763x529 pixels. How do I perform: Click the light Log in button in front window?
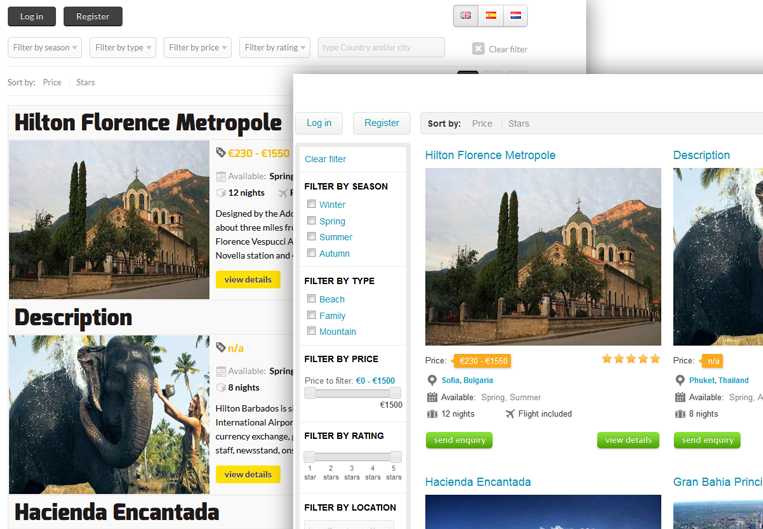tap(319, 123)
